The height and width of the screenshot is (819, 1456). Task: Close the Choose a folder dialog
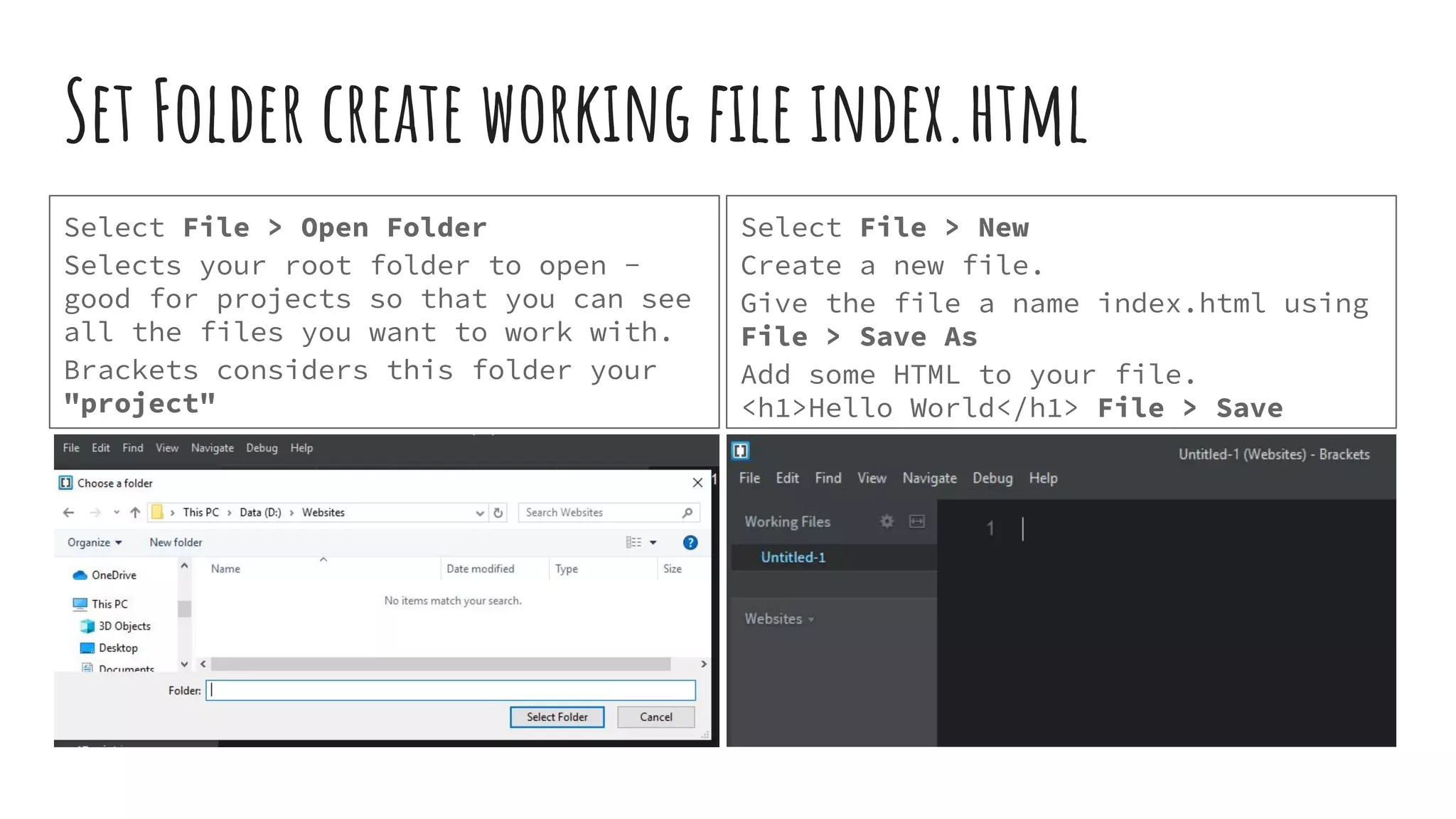697,483
